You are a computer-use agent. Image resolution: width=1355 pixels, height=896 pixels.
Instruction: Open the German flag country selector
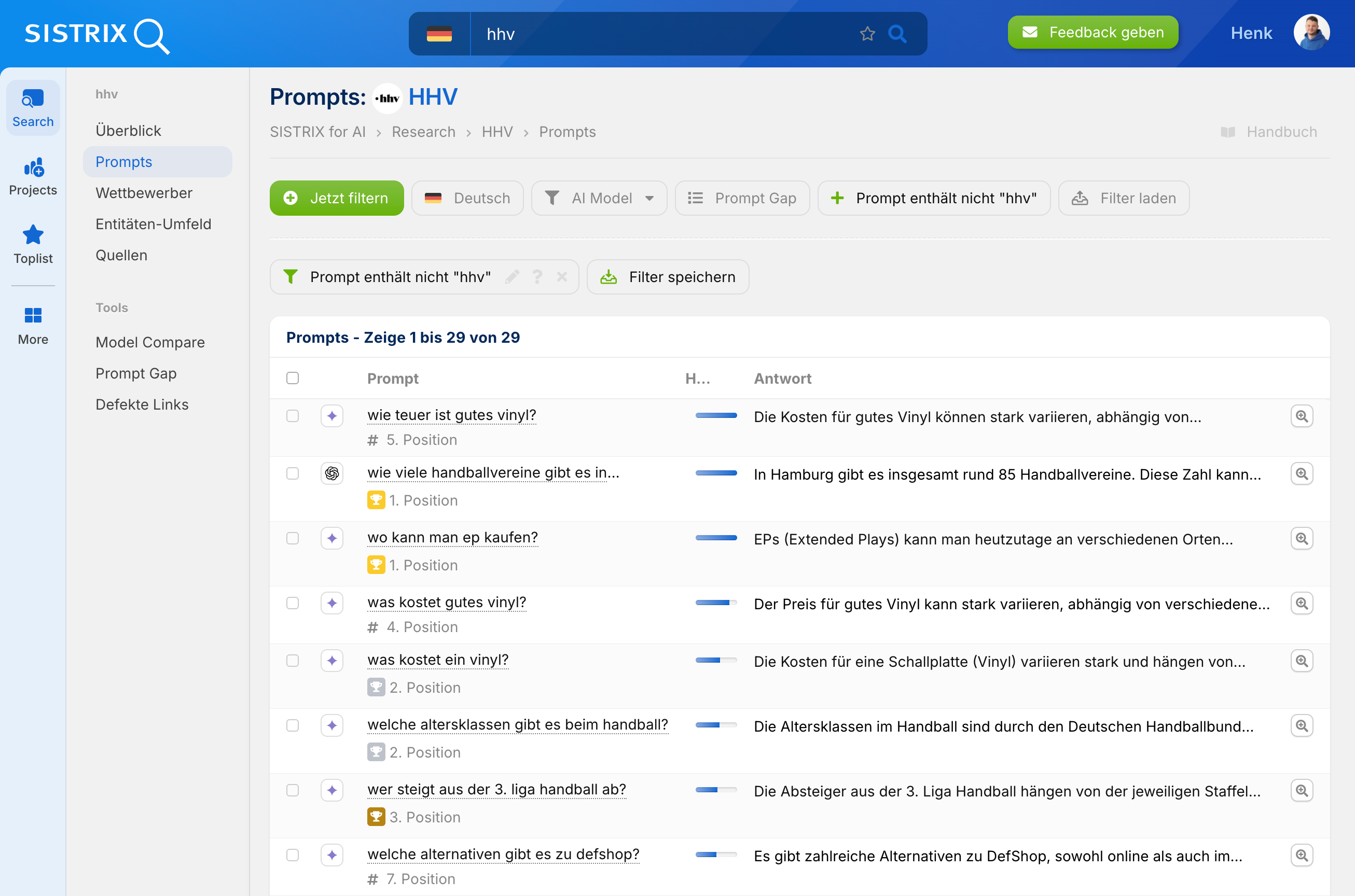439,33
